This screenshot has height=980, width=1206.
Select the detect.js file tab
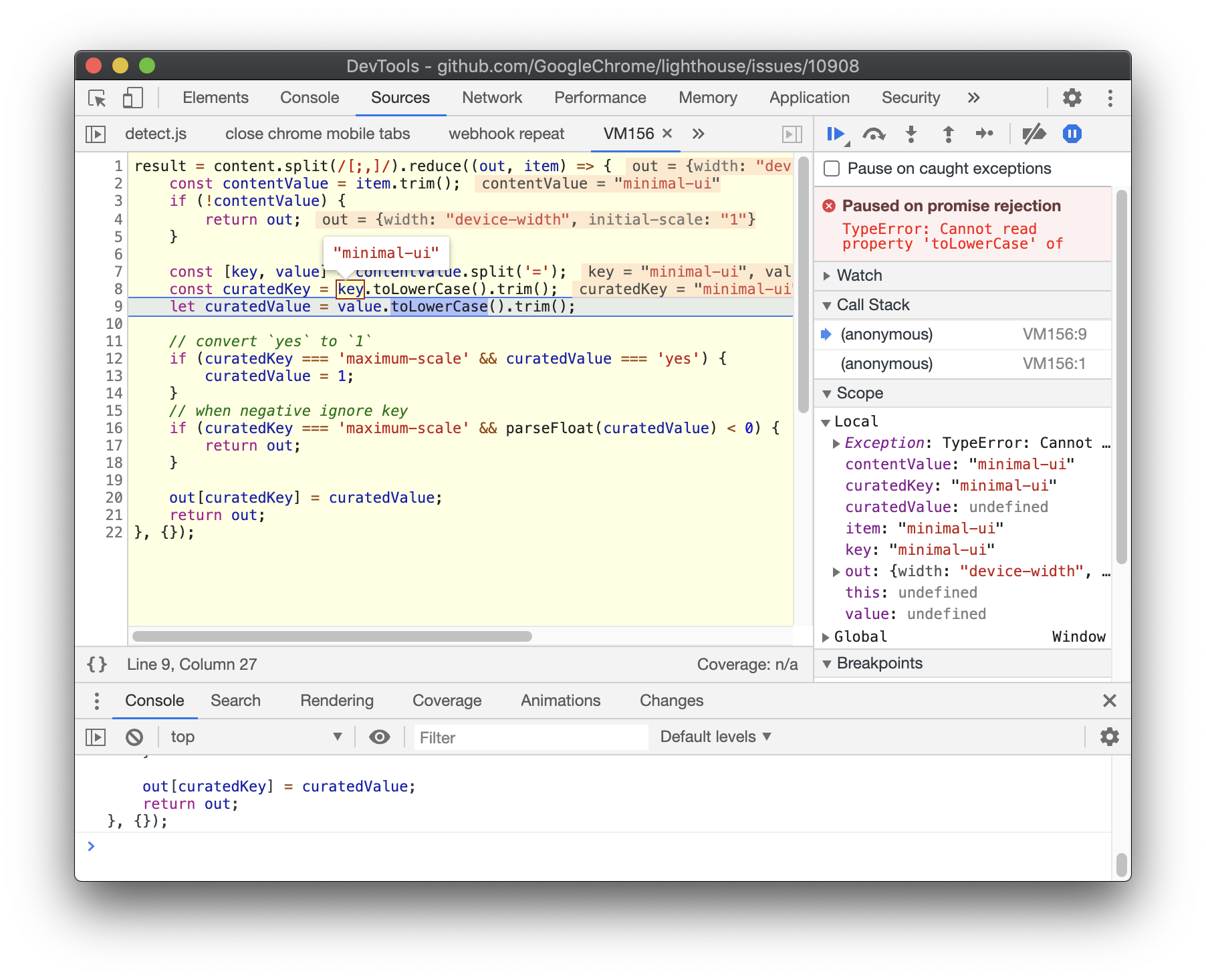[156, 134]
